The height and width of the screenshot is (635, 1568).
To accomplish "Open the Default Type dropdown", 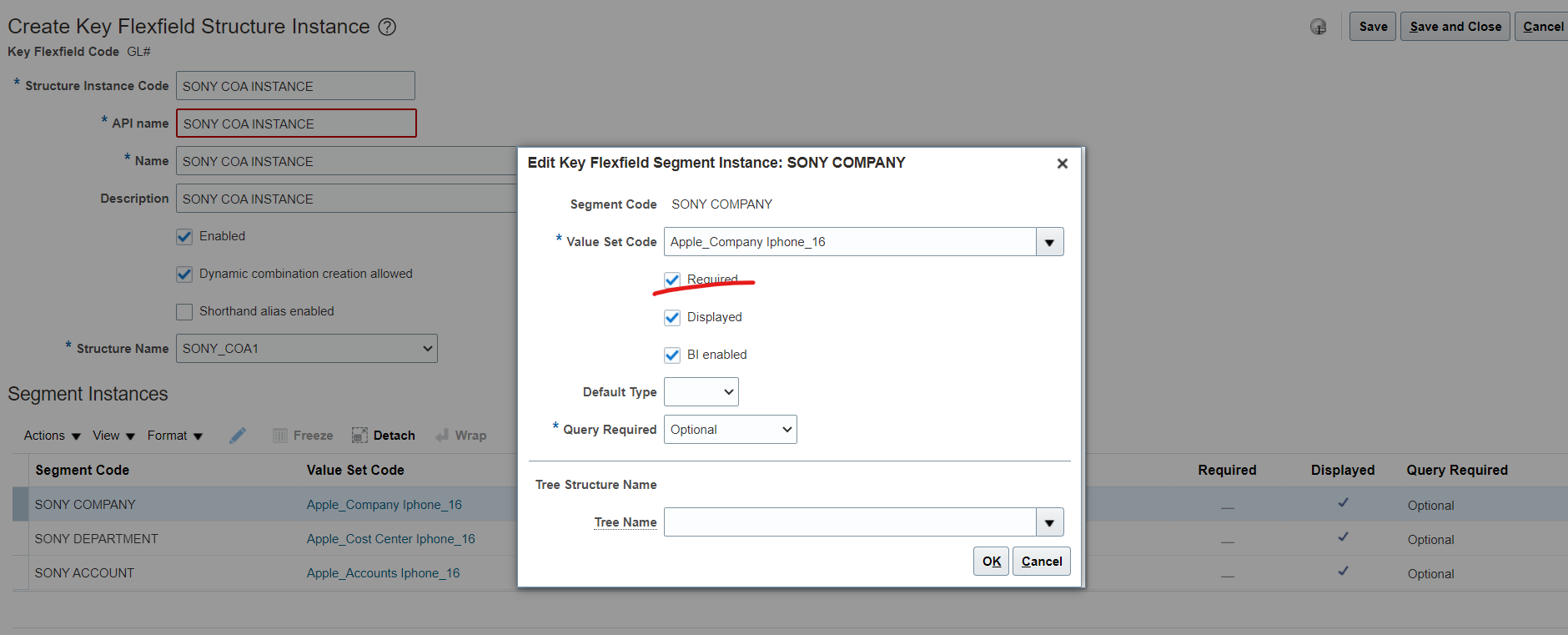I will point(701,392).
